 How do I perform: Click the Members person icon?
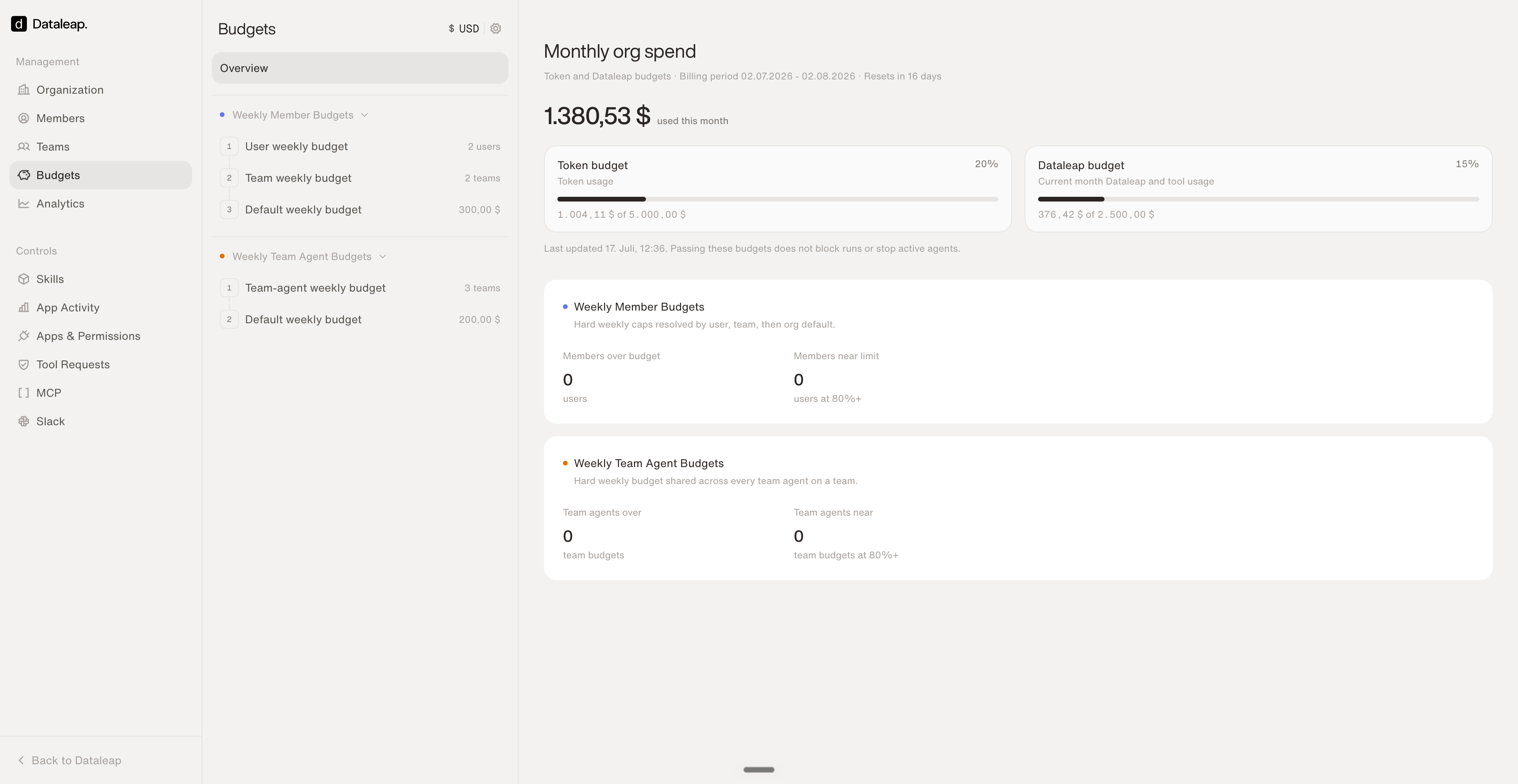tap(24, 119)
